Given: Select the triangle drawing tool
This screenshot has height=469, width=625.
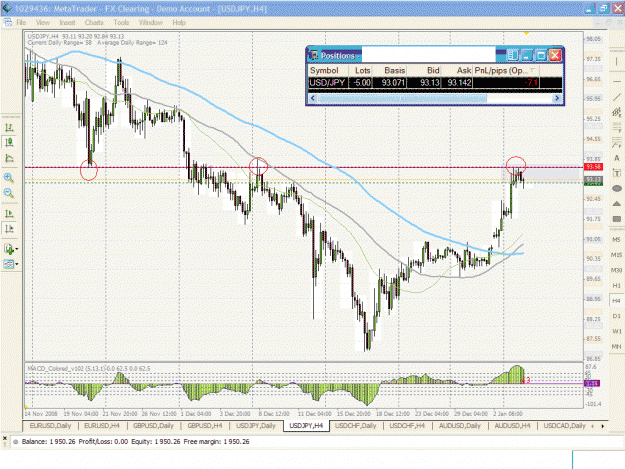Looking at the screenshot, I should point(617,204).
